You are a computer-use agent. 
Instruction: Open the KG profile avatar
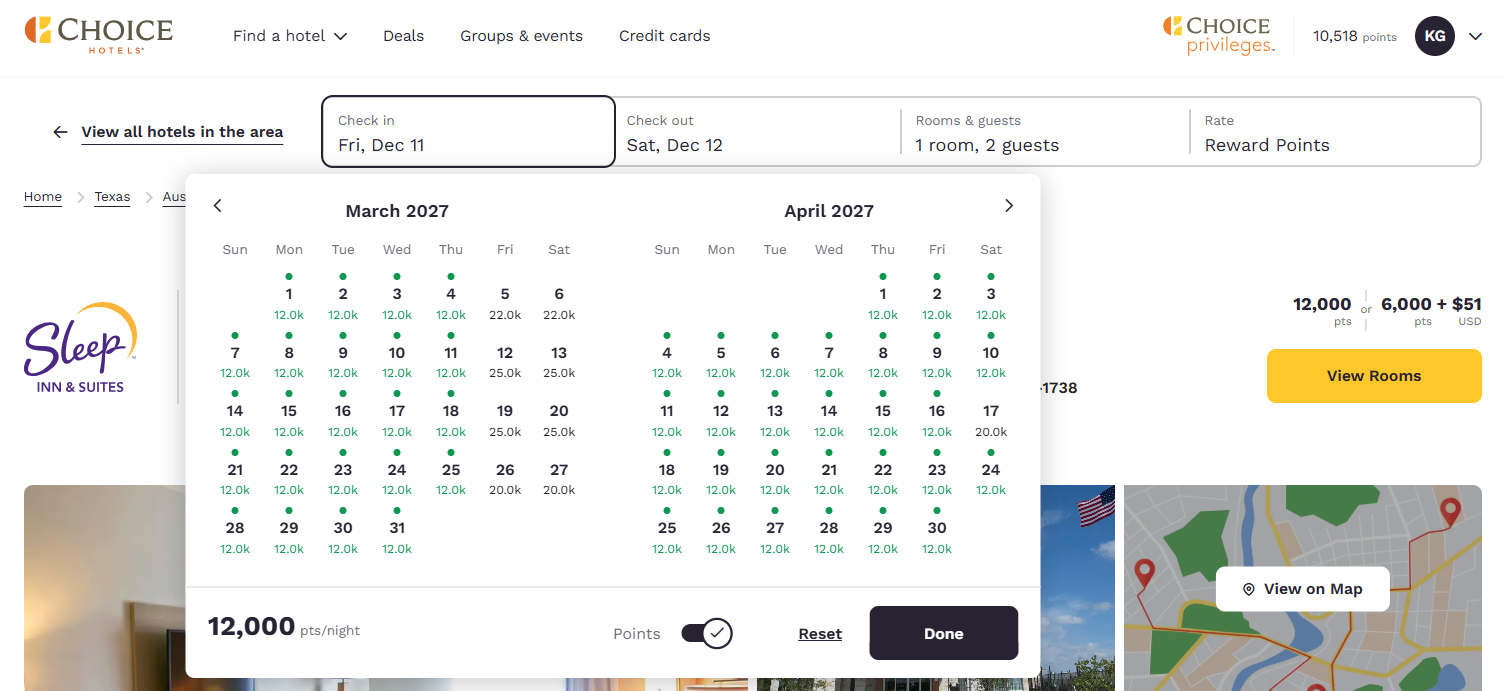(1434, 36)
